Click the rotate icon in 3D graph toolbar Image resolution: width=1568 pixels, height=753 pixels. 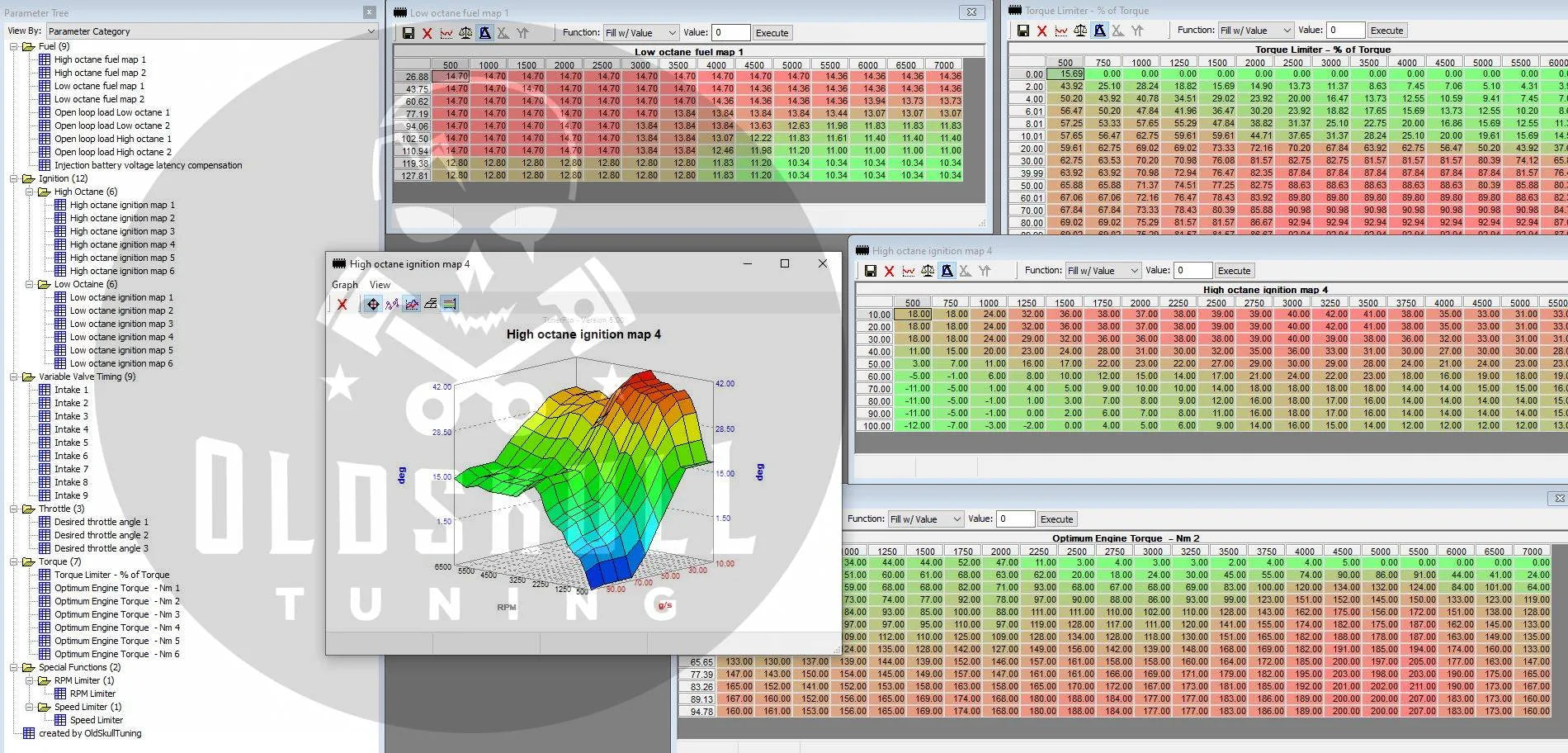point(373,304)
